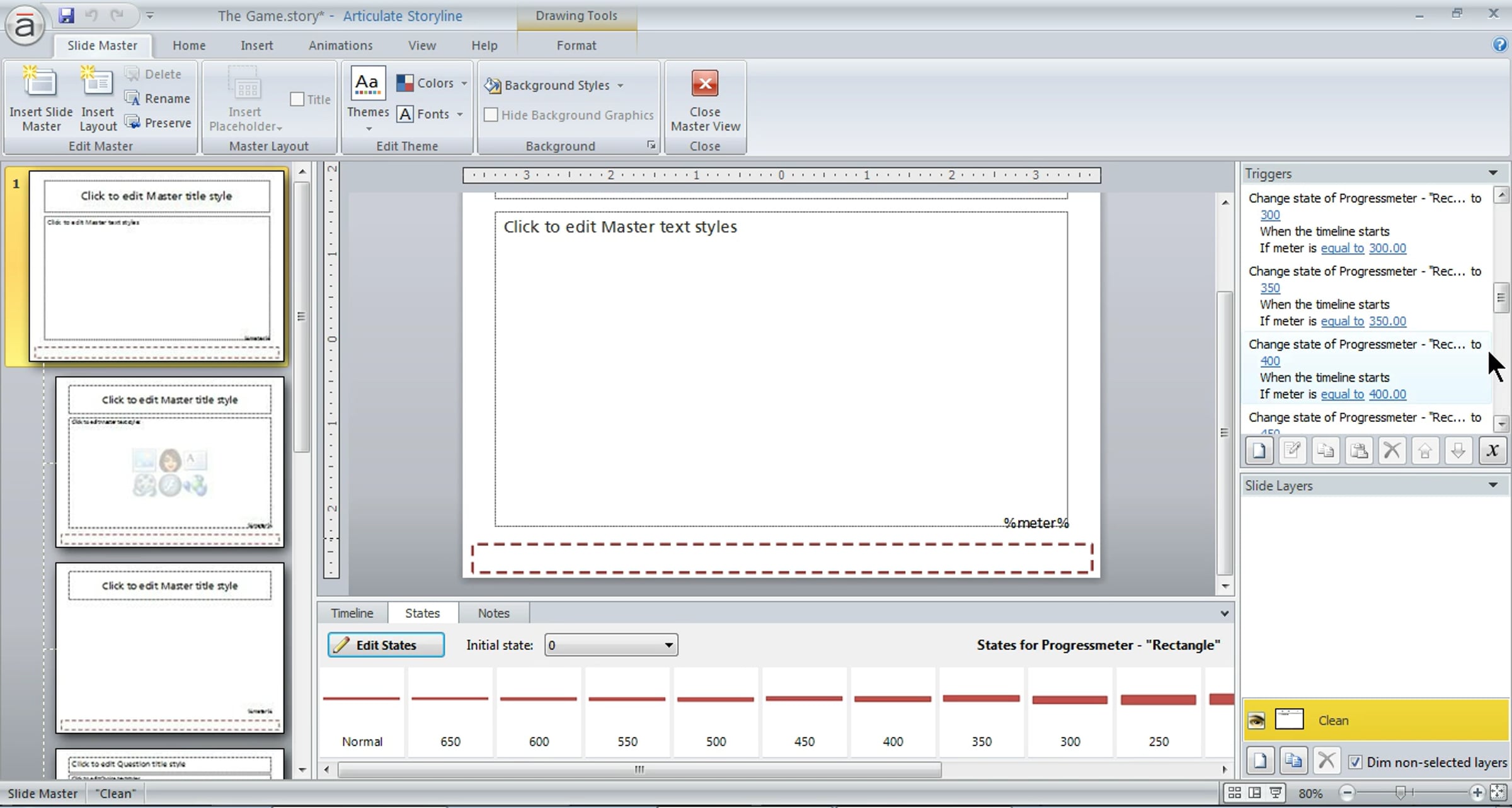Screen dimensions: 1512x808
Task: Move the selected trigger down
Action: 1458,450
